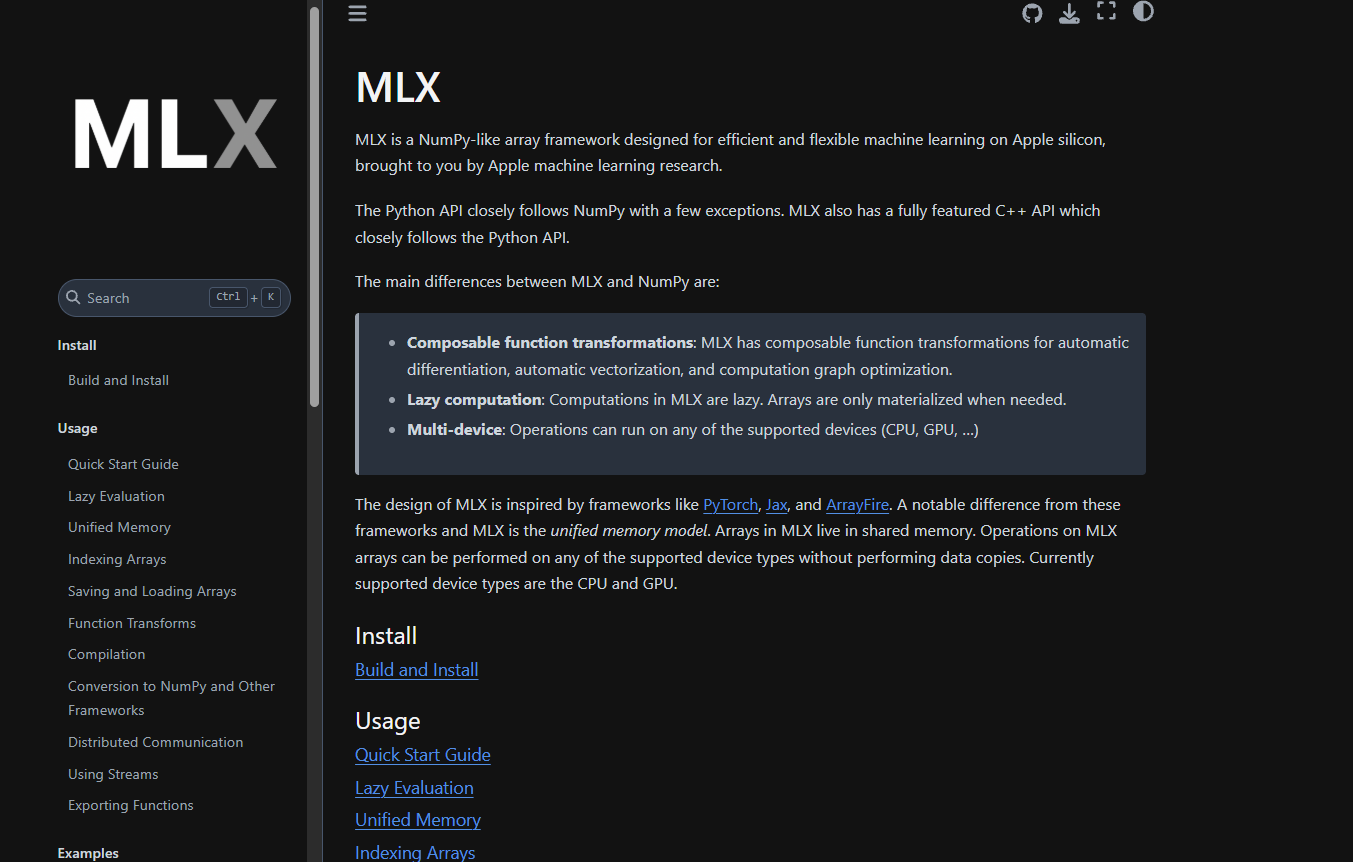This screenshot has width=1353, height=862.
Task: Open Quick Start Guide in sidebar
Action: pos(123,464)
